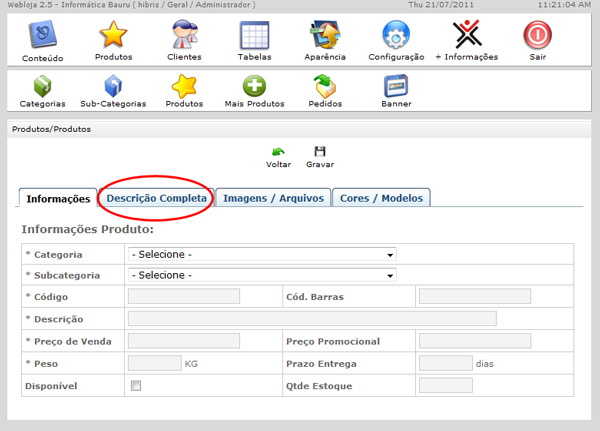Click the Voltar back button
This screenshot has width=600, height=431.
[279, 156]
